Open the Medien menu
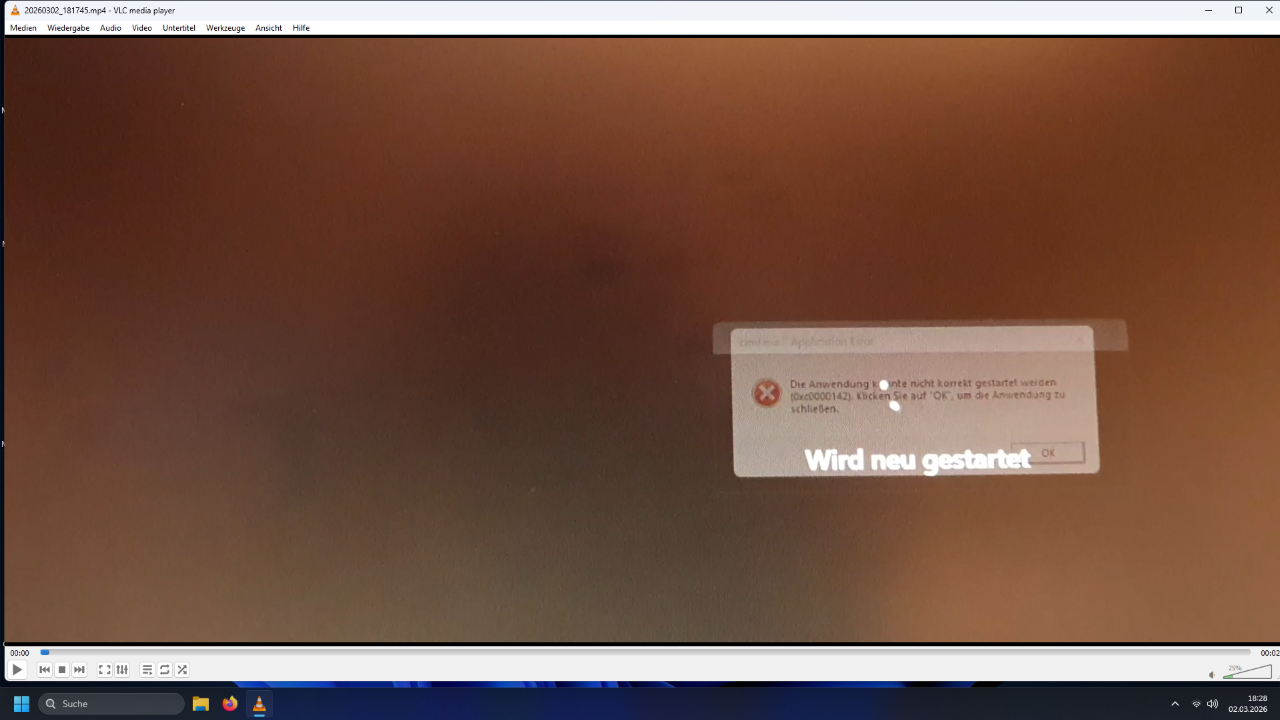1280x720 pixels. click(23, 28)
